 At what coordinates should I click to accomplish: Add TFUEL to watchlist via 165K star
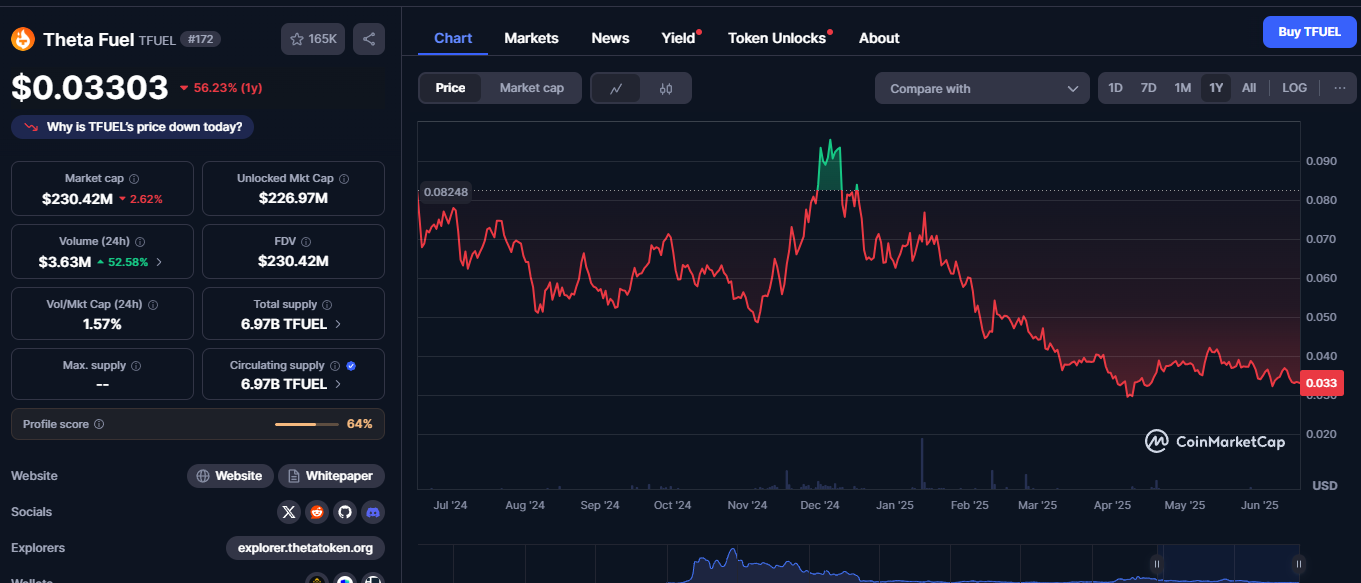pos(313,39)
